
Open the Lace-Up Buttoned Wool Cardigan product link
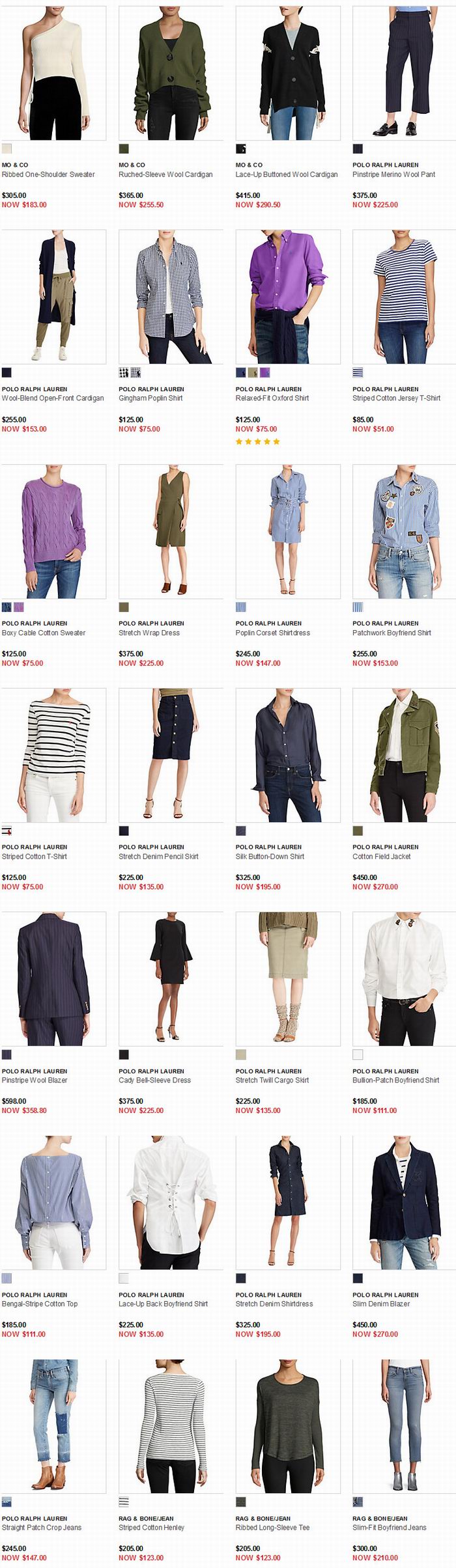coord(287,174)
